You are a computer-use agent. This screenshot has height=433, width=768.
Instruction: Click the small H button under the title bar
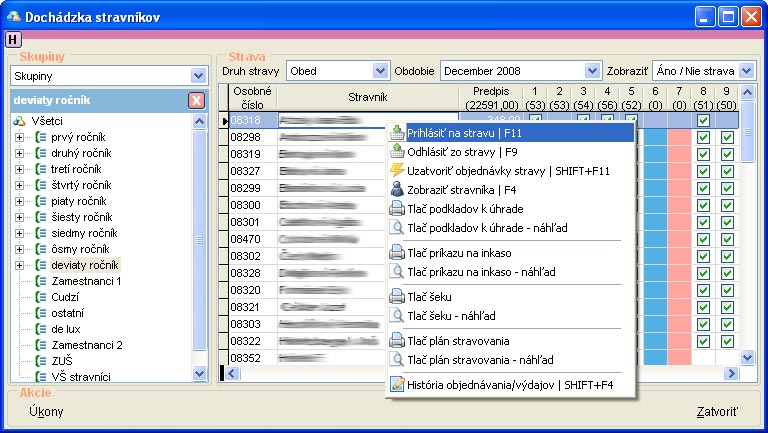(x=12, y=39)
